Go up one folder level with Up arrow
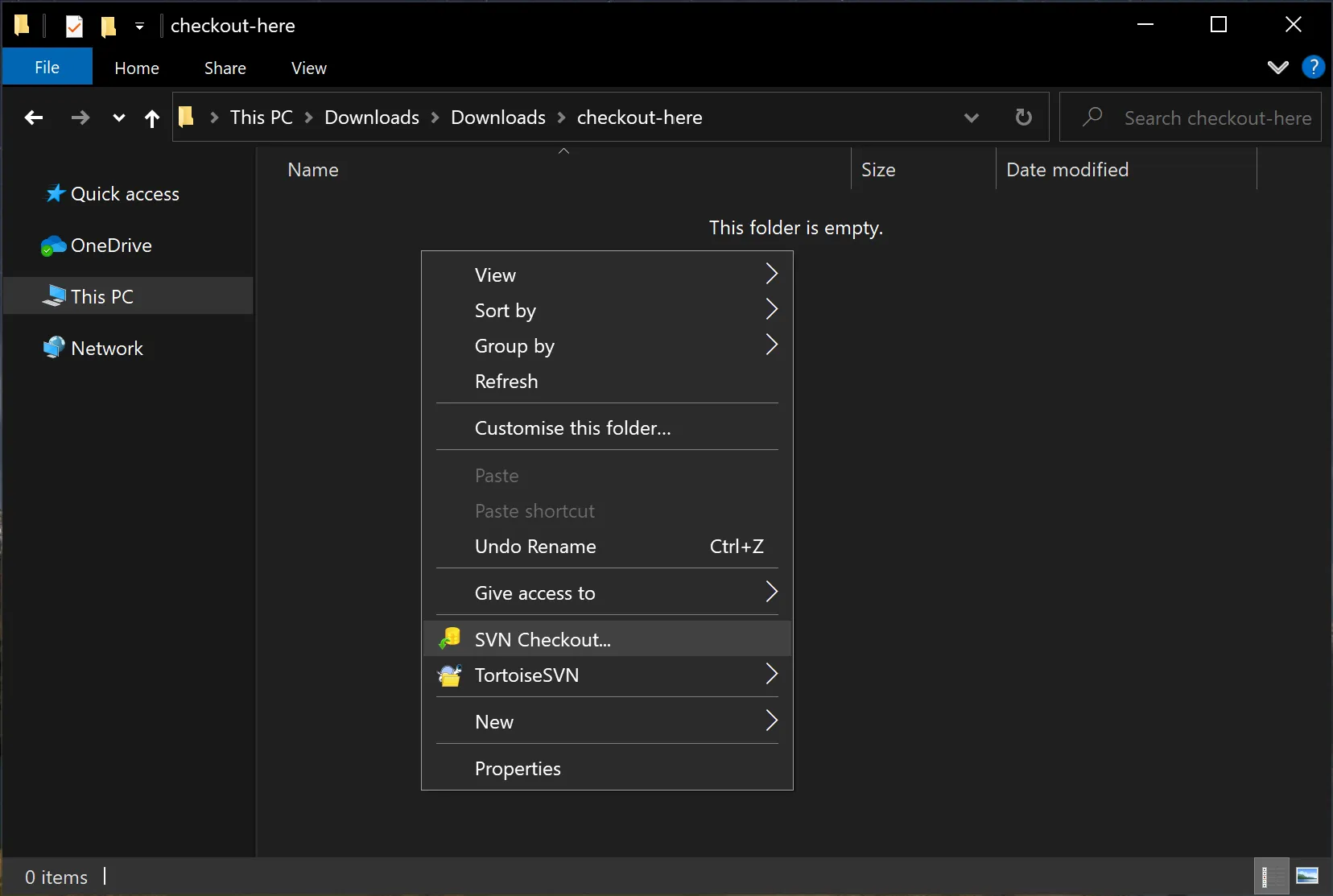Viewport: 1333px width, 896px height. (151, 118)
